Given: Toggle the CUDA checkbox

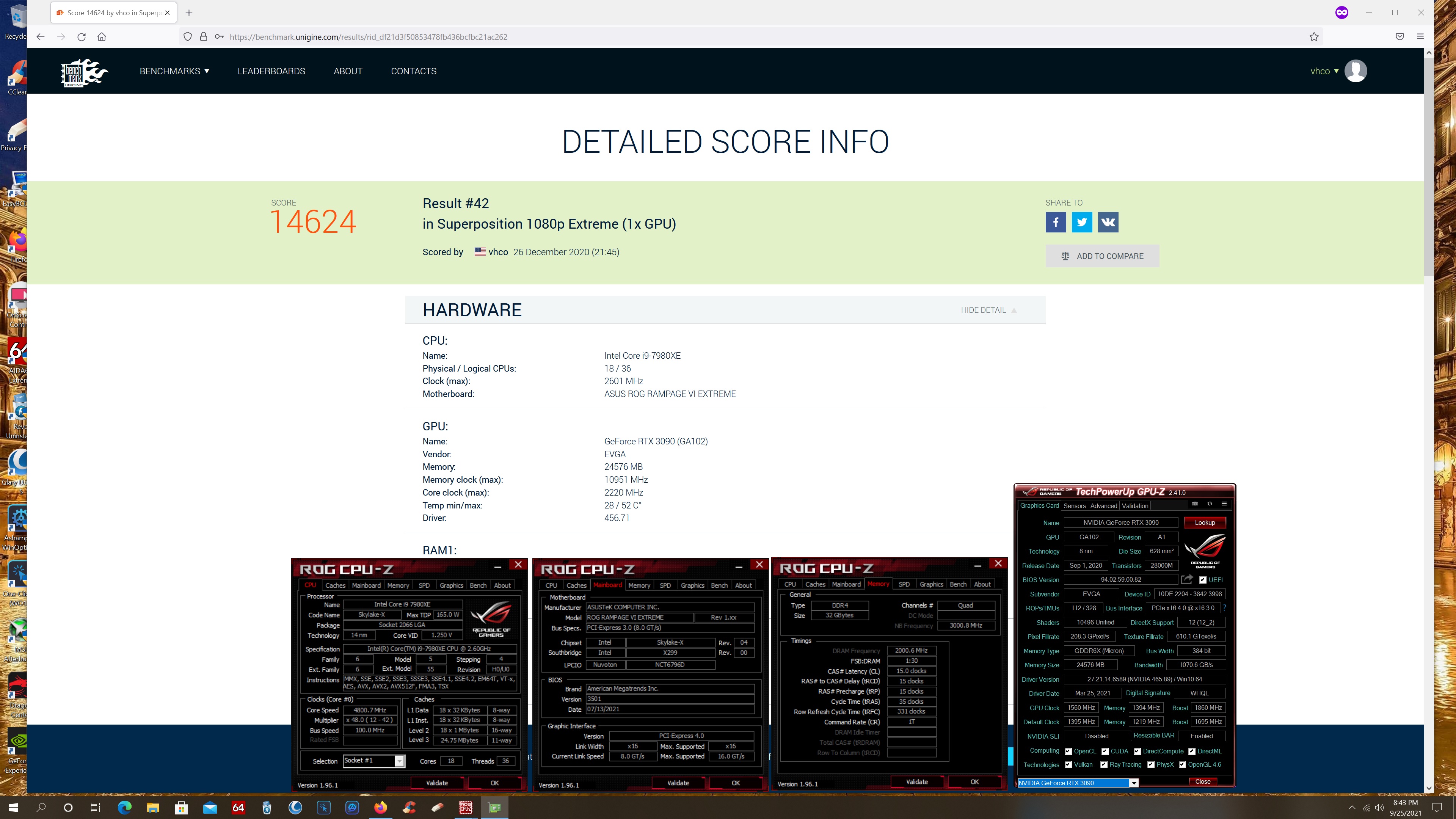Looking at the screenshot, I should pyautogui.click(x=1105, y=752).
